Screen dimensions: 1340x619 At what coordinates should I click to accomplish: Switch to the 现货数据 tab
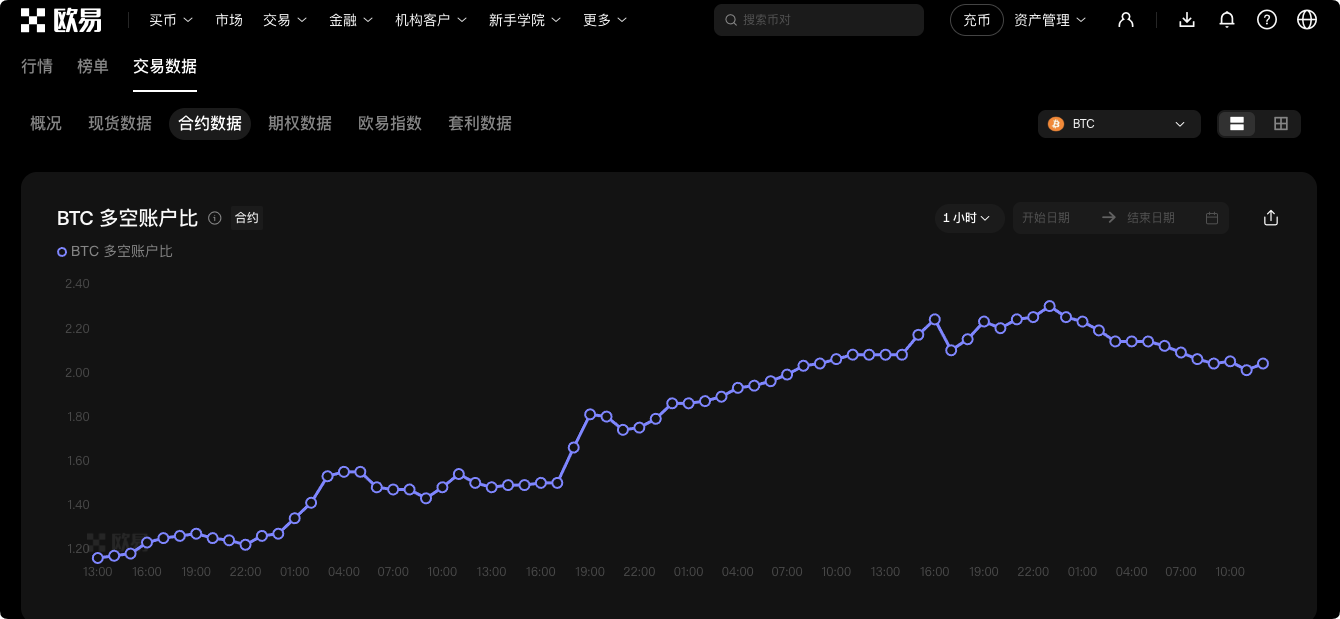click(x=120, y=123)
